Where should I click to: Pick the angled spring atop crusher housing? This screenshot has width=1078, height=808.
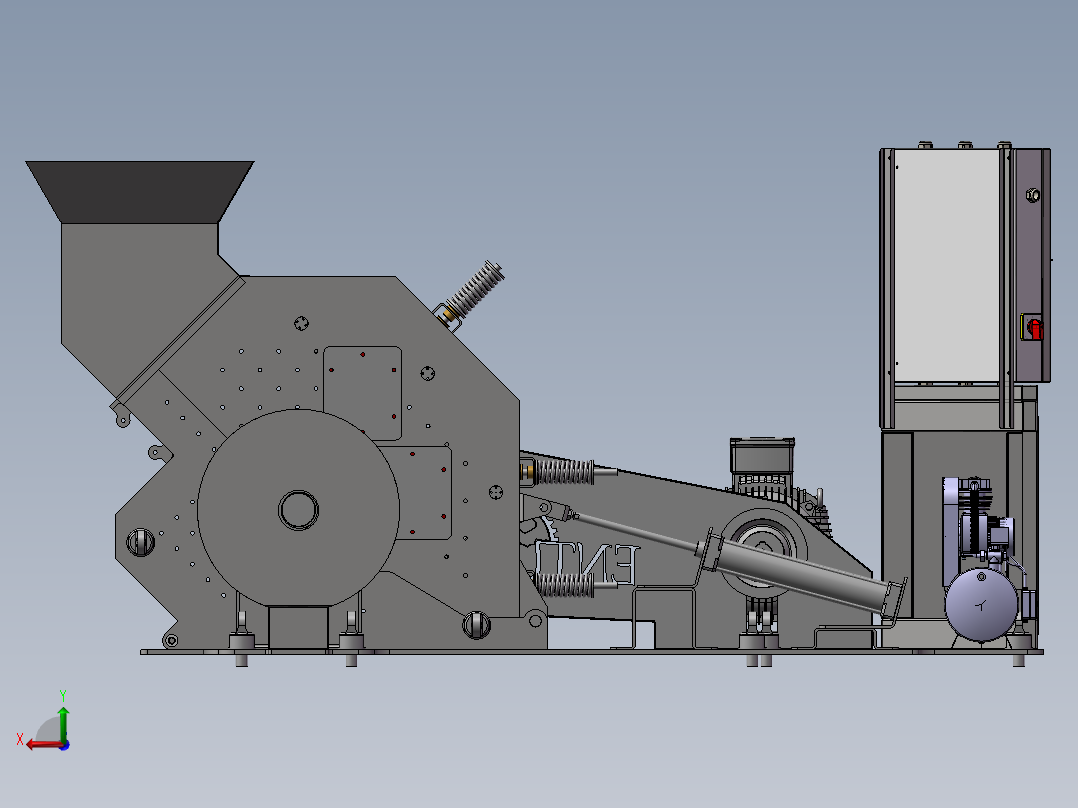(474, 290)
